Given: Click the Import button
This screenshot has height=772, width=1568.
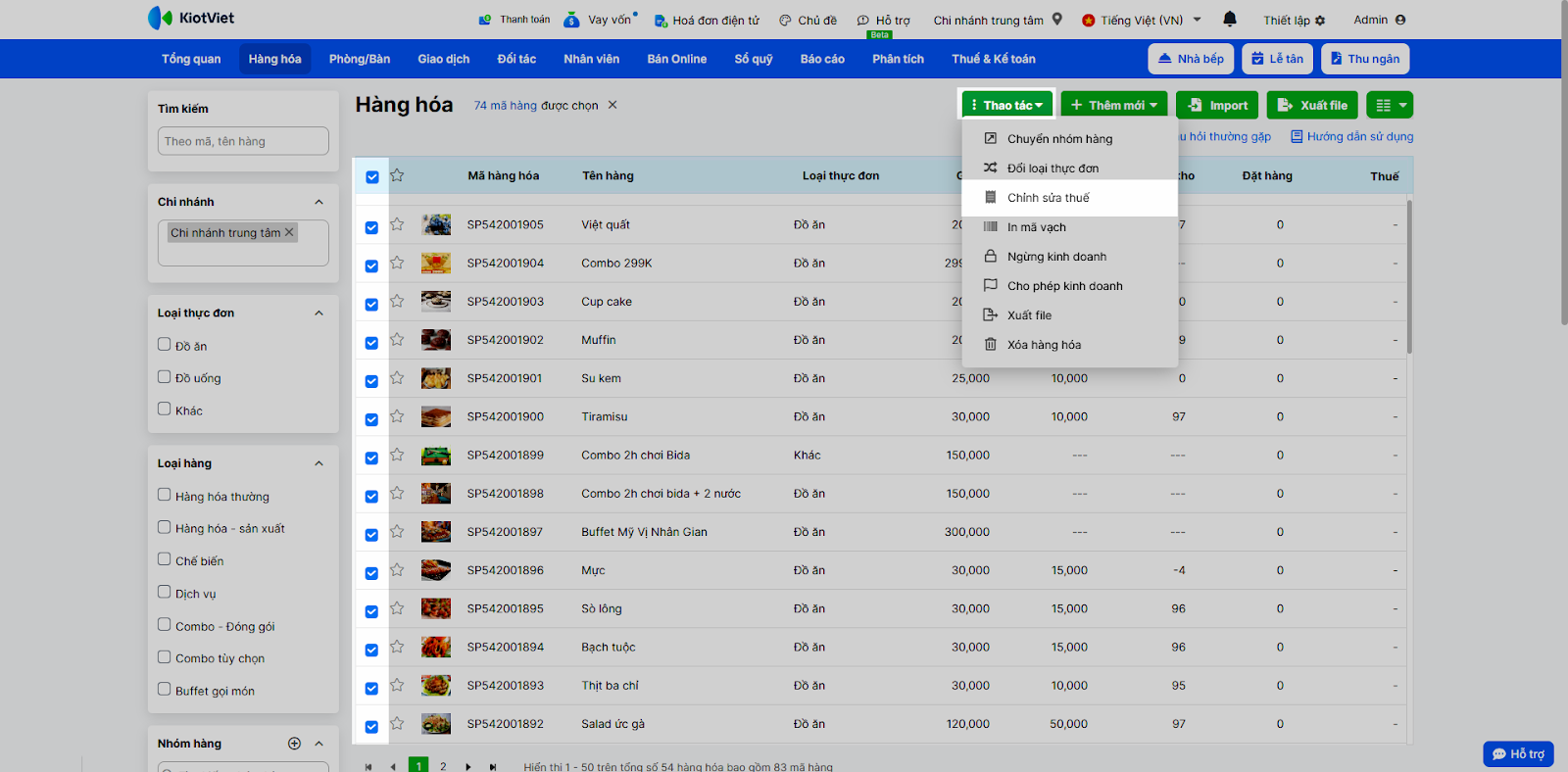Looking at the screenshot, I should 1218,105.
